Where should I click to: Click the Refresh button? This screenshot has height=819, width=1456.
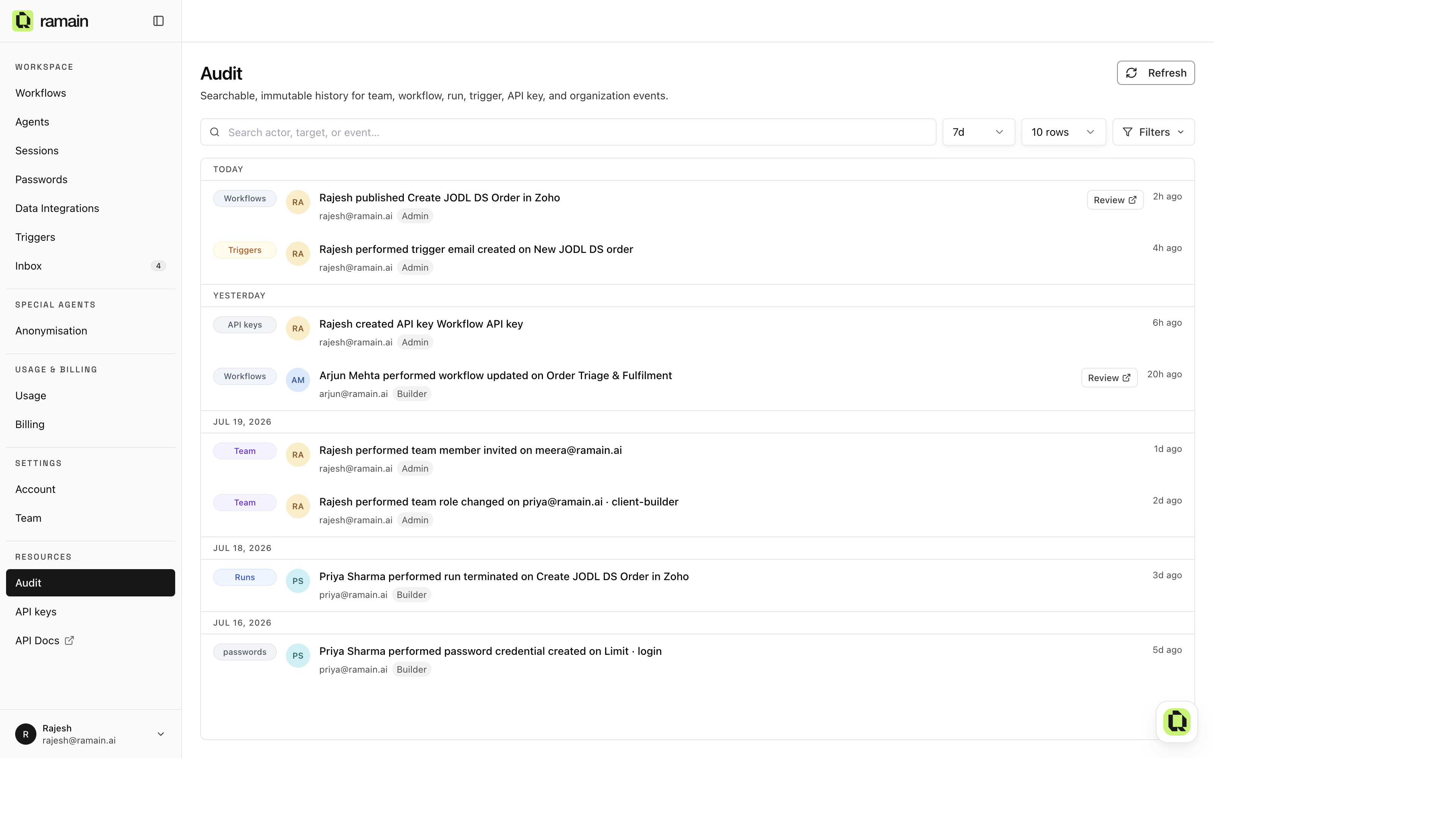click(1155, 73)
